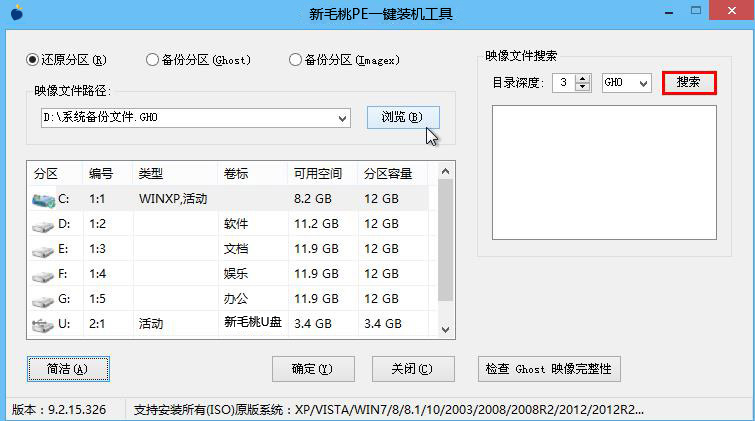This screenshot has width=755, height=421.
Task: Increase directory depth with the up arrow
Action: (x=583, y=79)
